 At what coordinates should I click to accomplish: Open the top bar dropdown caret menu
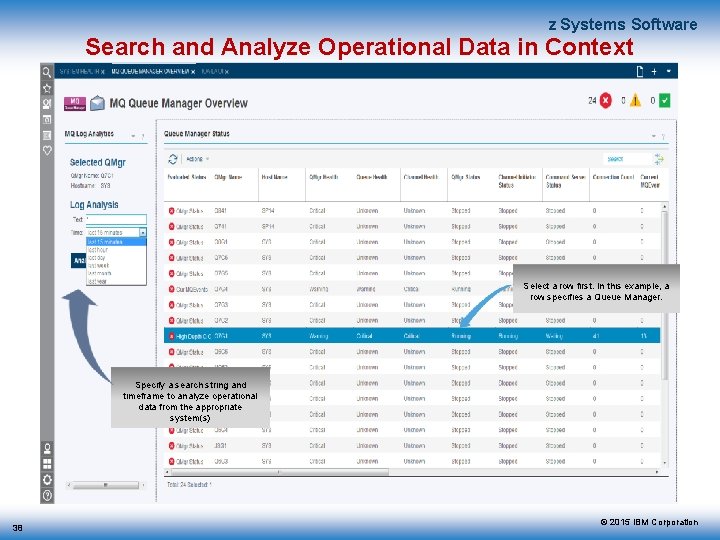(x=669, y=71)
